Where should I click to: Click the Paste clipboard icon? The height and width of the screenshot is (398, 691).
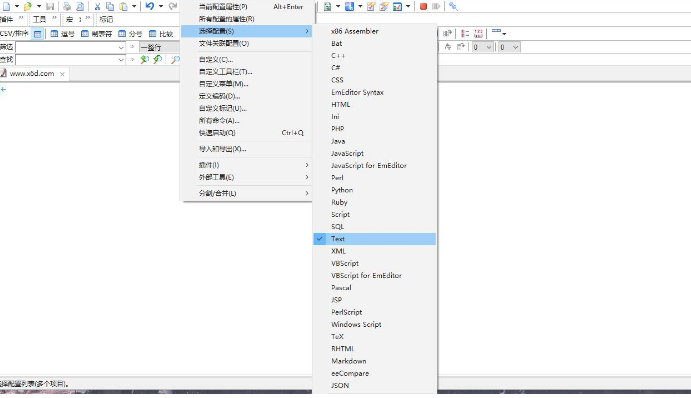pos(124,6)
